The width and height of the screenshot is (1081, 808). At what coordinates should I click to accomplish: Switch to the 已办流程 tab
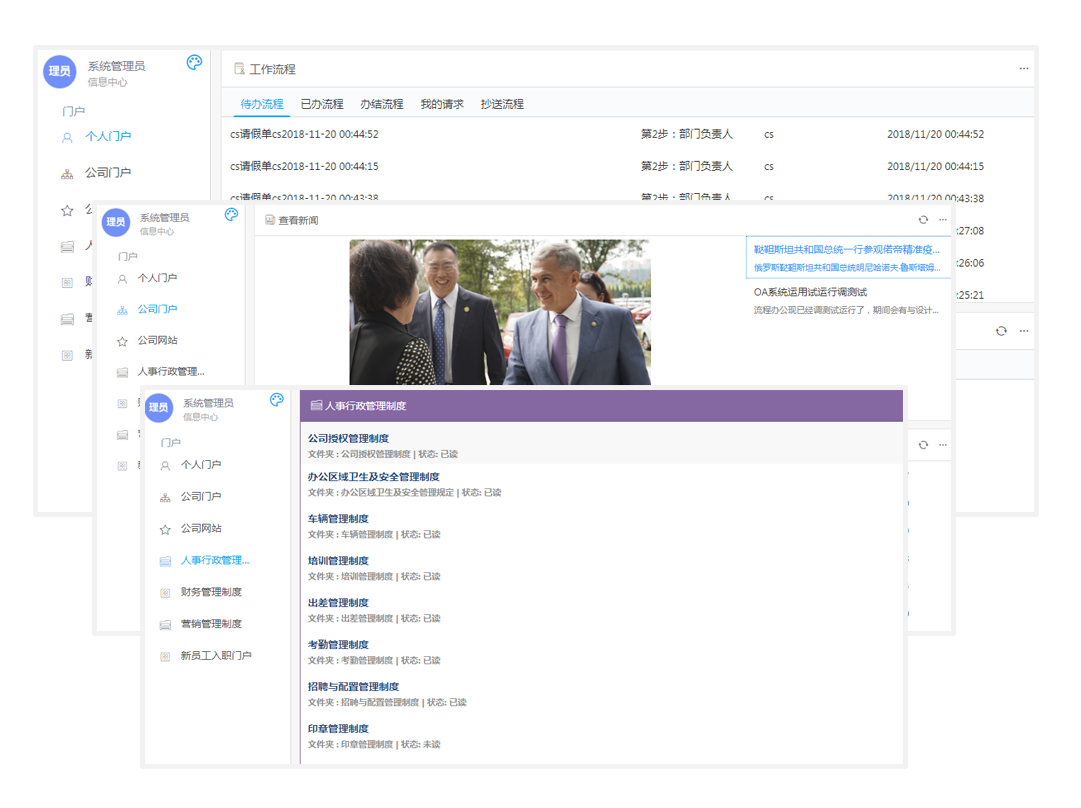tap(322, 104)
